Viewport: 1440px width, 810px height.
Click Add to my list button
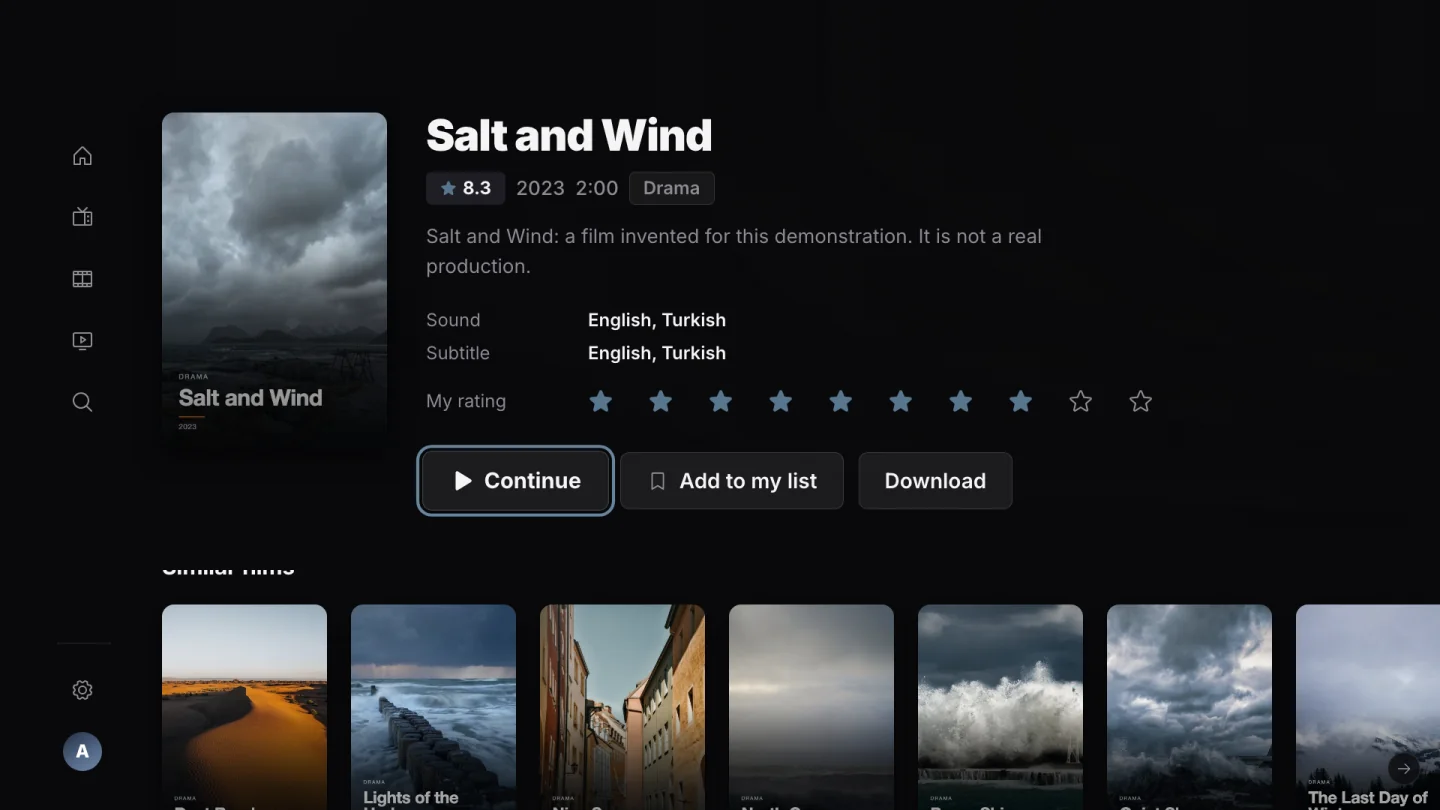pyautogui.click(x=732, y=481)
